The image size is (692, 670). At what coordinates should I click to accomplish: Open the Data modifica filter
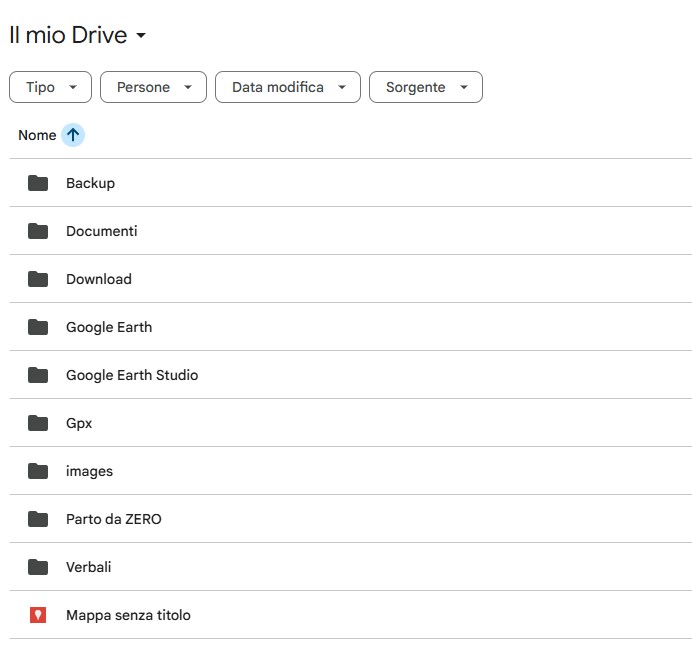(287, 87)
